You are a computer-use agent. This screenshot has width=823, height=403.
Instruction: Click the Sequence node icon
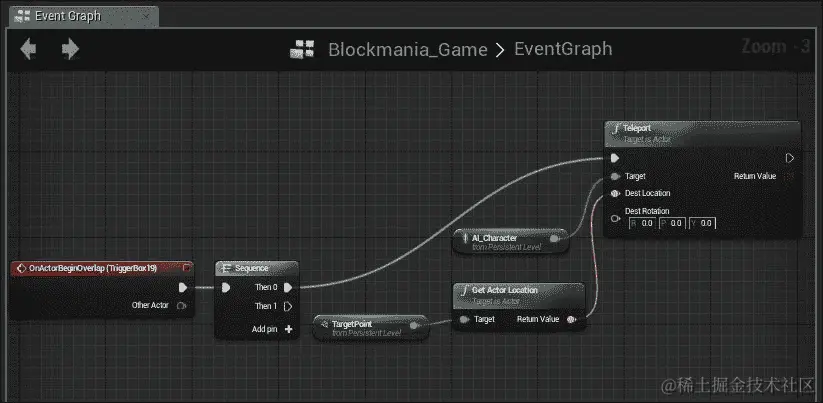click(226, 268)
